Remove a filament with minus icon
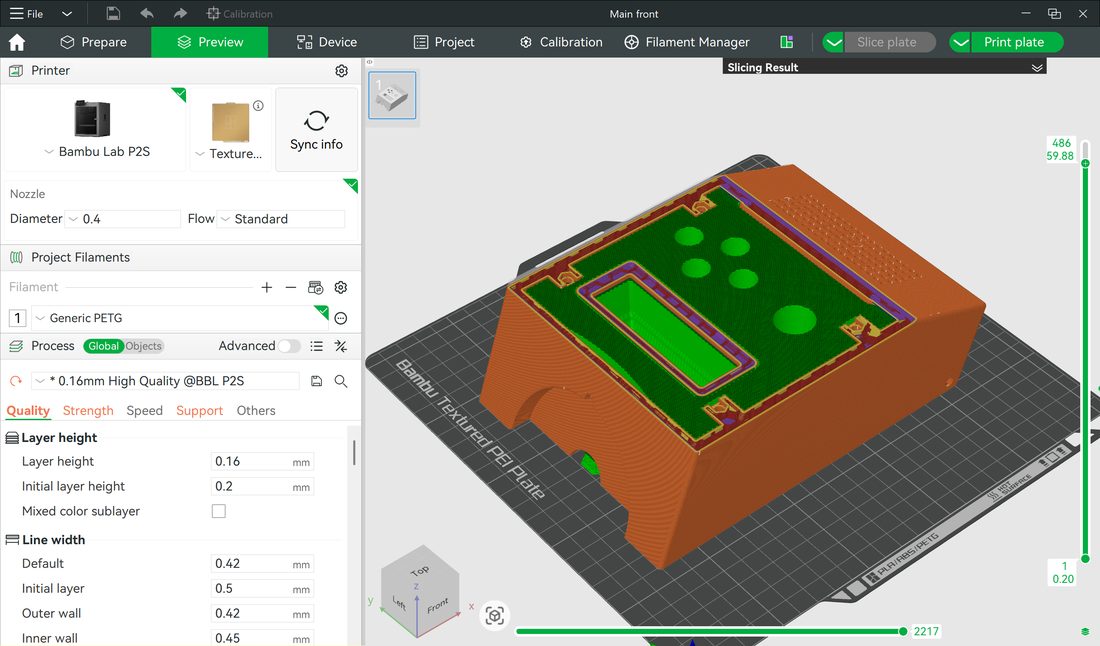The height and width of the screenshot is (646, 1100). (290, 287)
